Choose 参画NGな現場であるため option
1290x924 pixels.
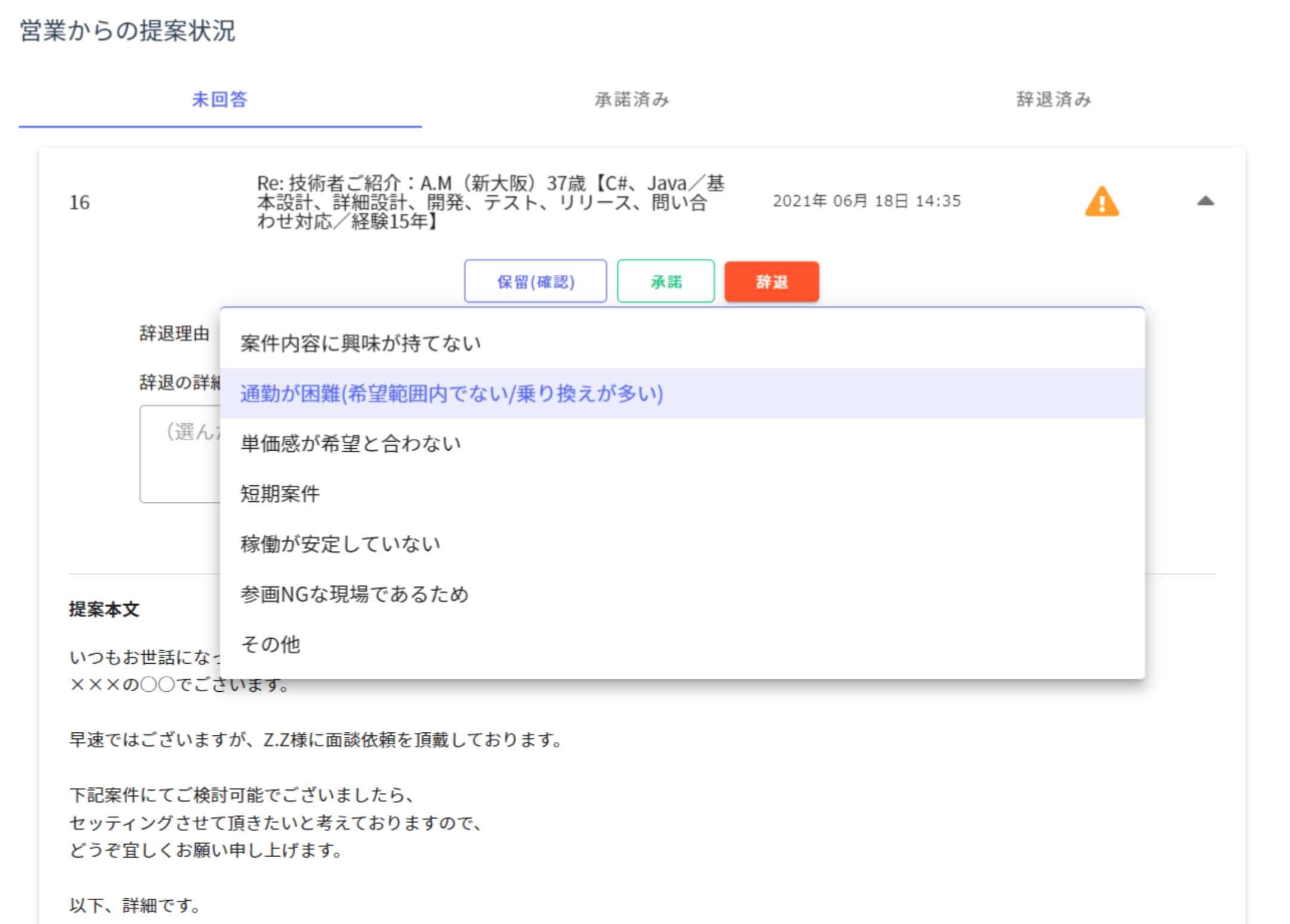(682, 594)
